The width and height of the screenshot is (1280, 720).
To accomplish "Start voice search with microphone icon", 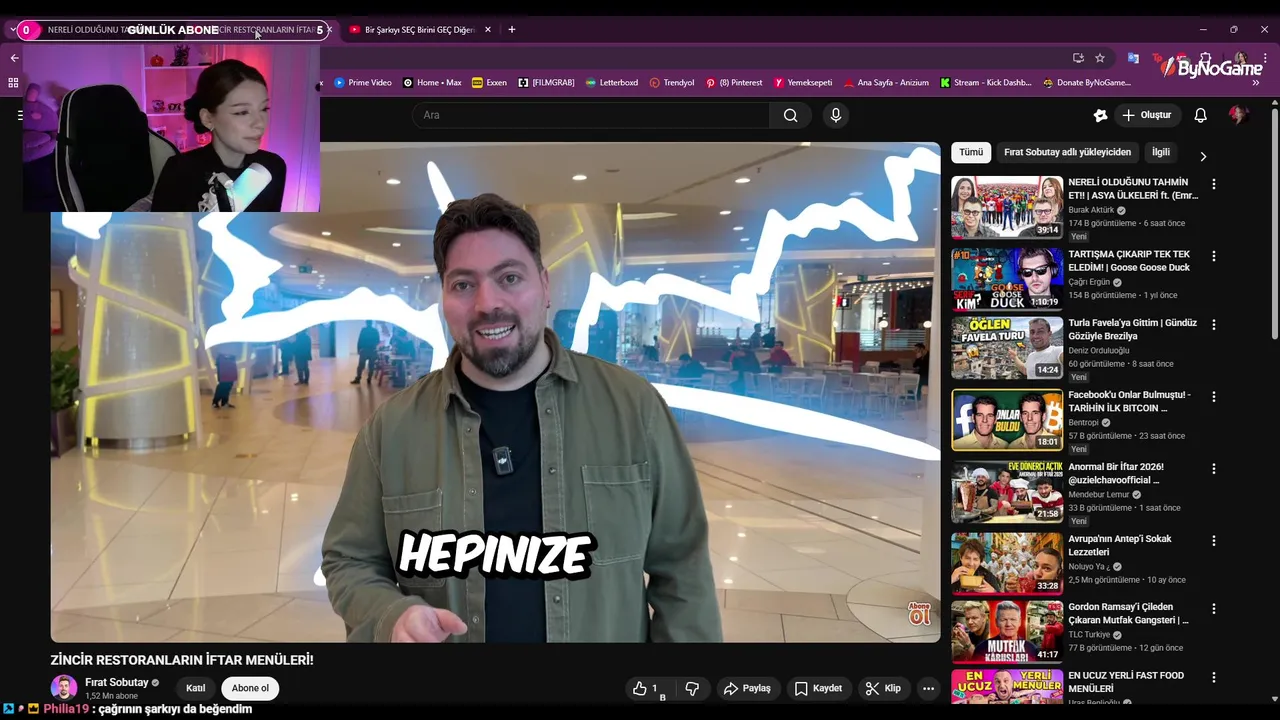I will pyautogui.click(x=836, y=115).
